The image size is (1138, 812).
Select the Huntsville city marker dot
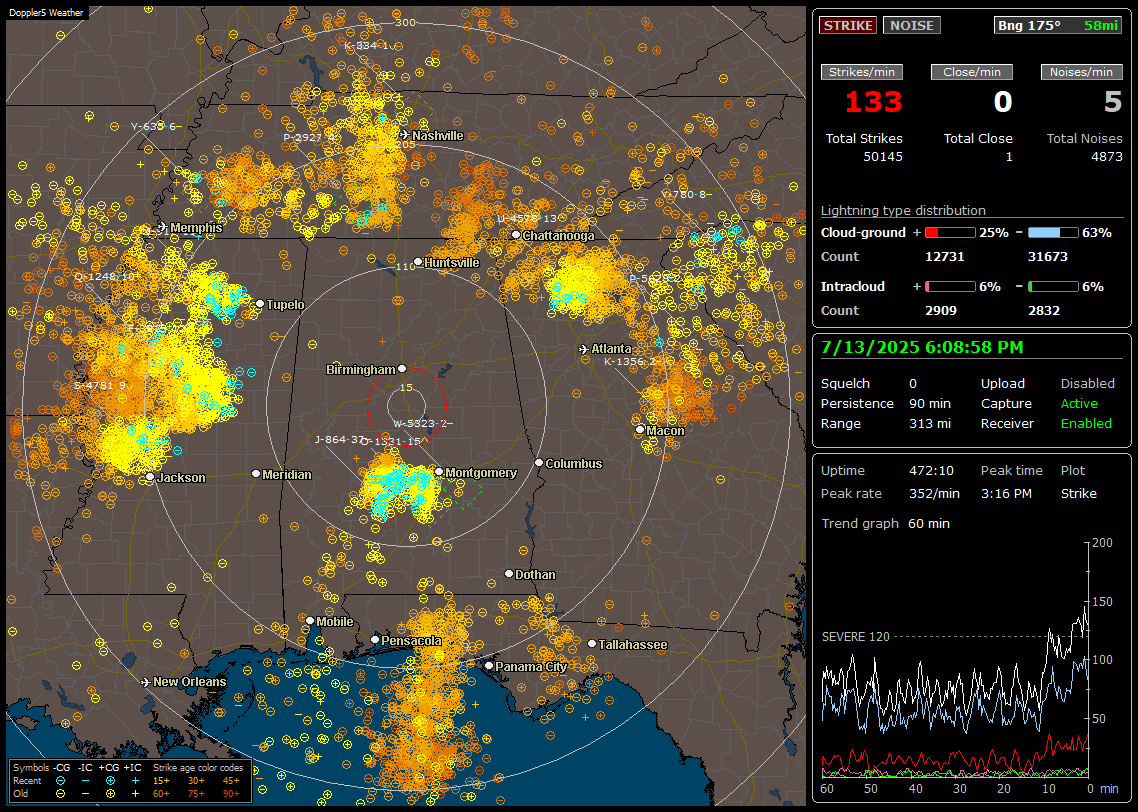pyautogui.click(x=417, y=262)
